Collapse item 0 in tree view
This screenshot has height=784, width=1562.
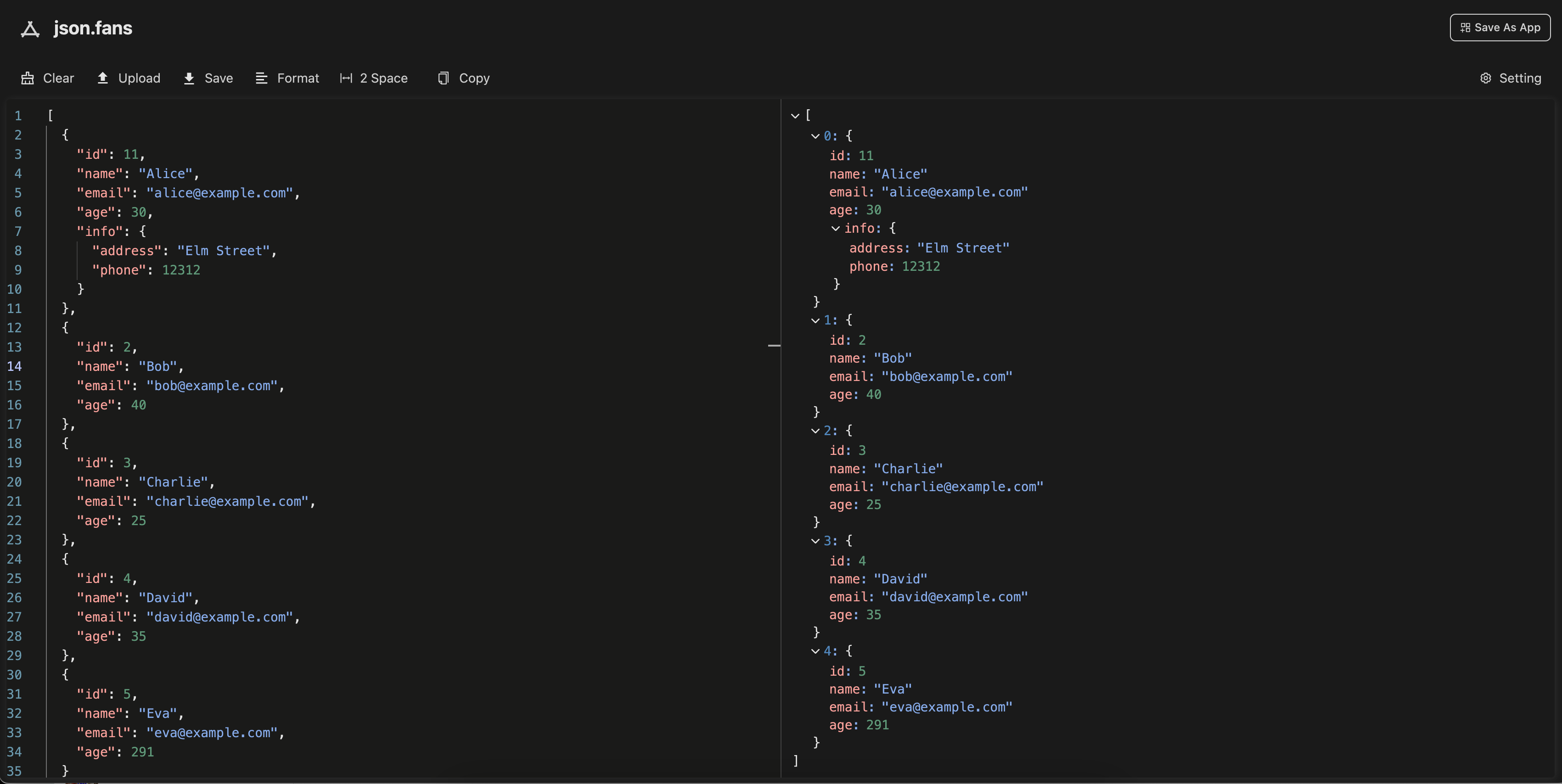coord(815,136)
